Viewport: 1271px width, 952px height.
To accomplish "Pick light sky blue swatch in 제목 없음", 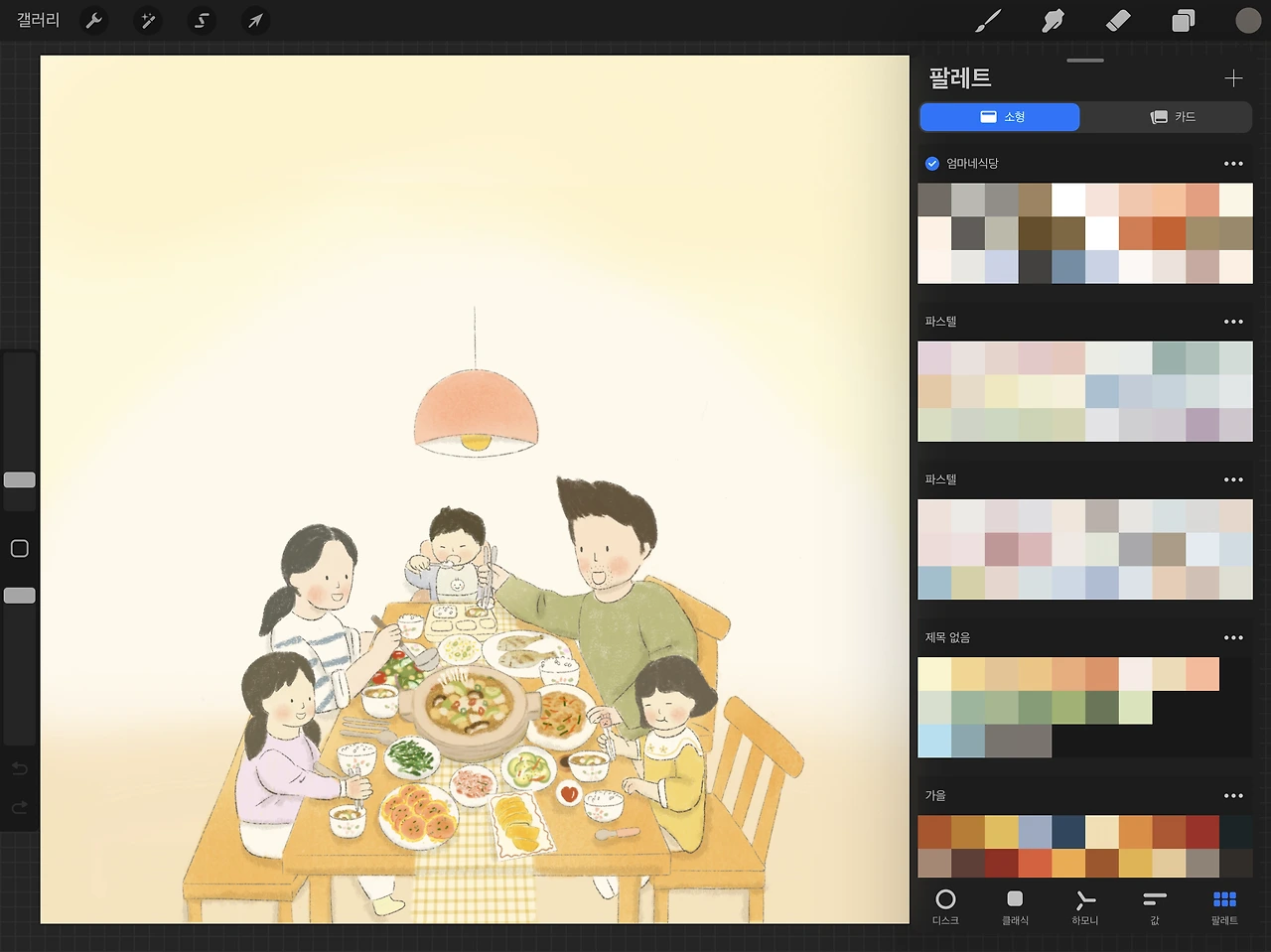I will pyautogui.click(x=934, y=742).
